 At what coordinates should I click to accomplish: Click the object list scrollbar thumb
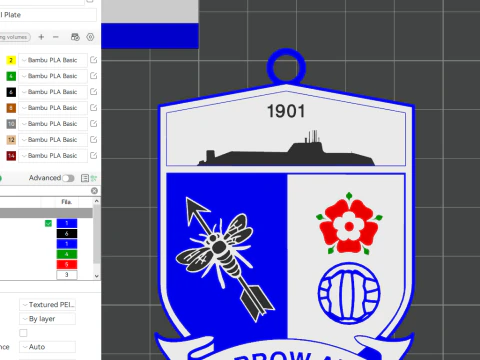[x=96, y=234]
